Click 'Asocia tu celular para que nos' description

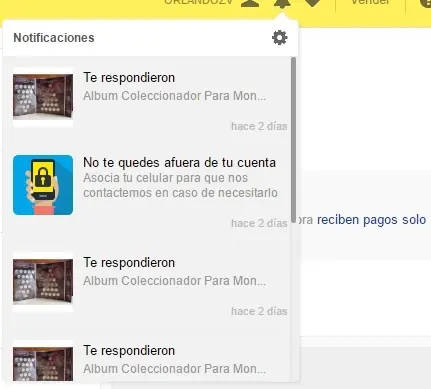coord(166,178)
